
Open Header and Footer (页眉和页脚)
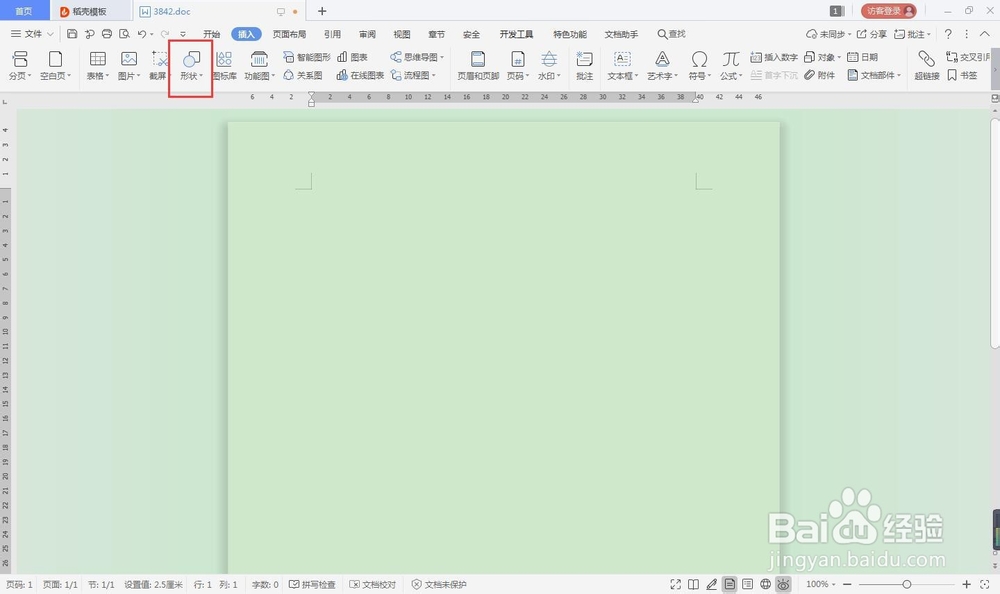tap(478, 65)
